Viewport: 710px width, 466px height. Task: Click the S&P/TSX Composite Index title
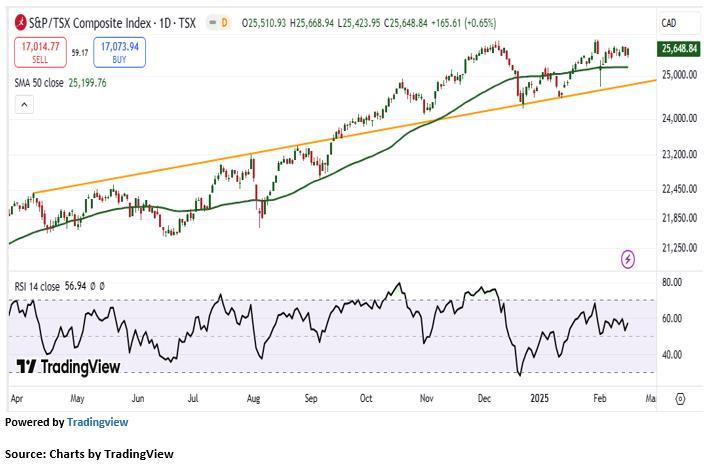(x=100, y=22)
